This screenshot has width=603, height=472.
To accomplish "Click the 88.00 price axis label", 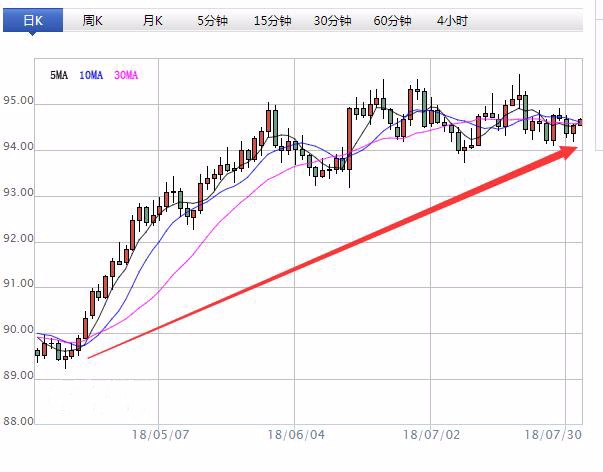I will click(18, 421).
